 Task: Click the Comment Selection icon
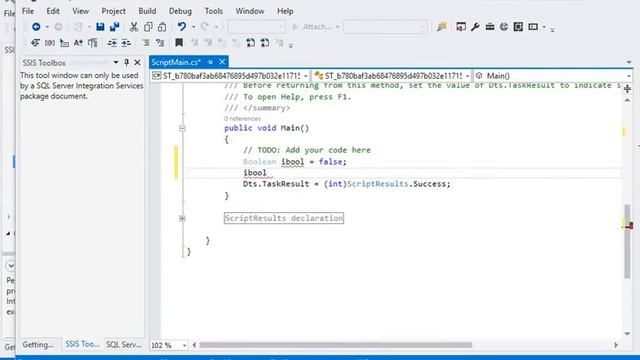(146, 42)
